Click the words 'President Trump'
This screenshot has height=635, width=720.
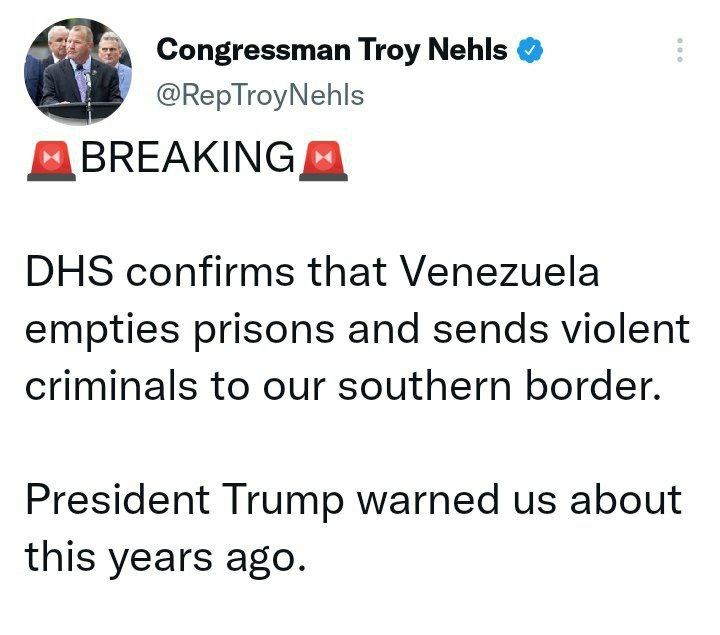185,501
